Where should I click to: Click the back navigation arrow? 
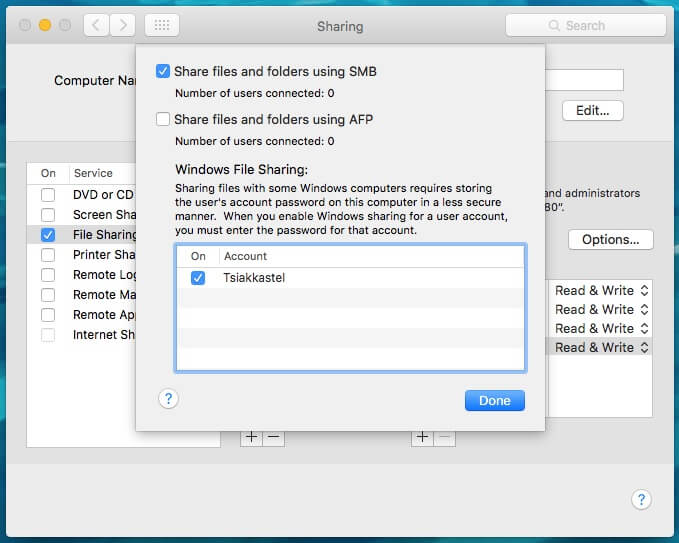pyautogui.click(x=97, y=25)
